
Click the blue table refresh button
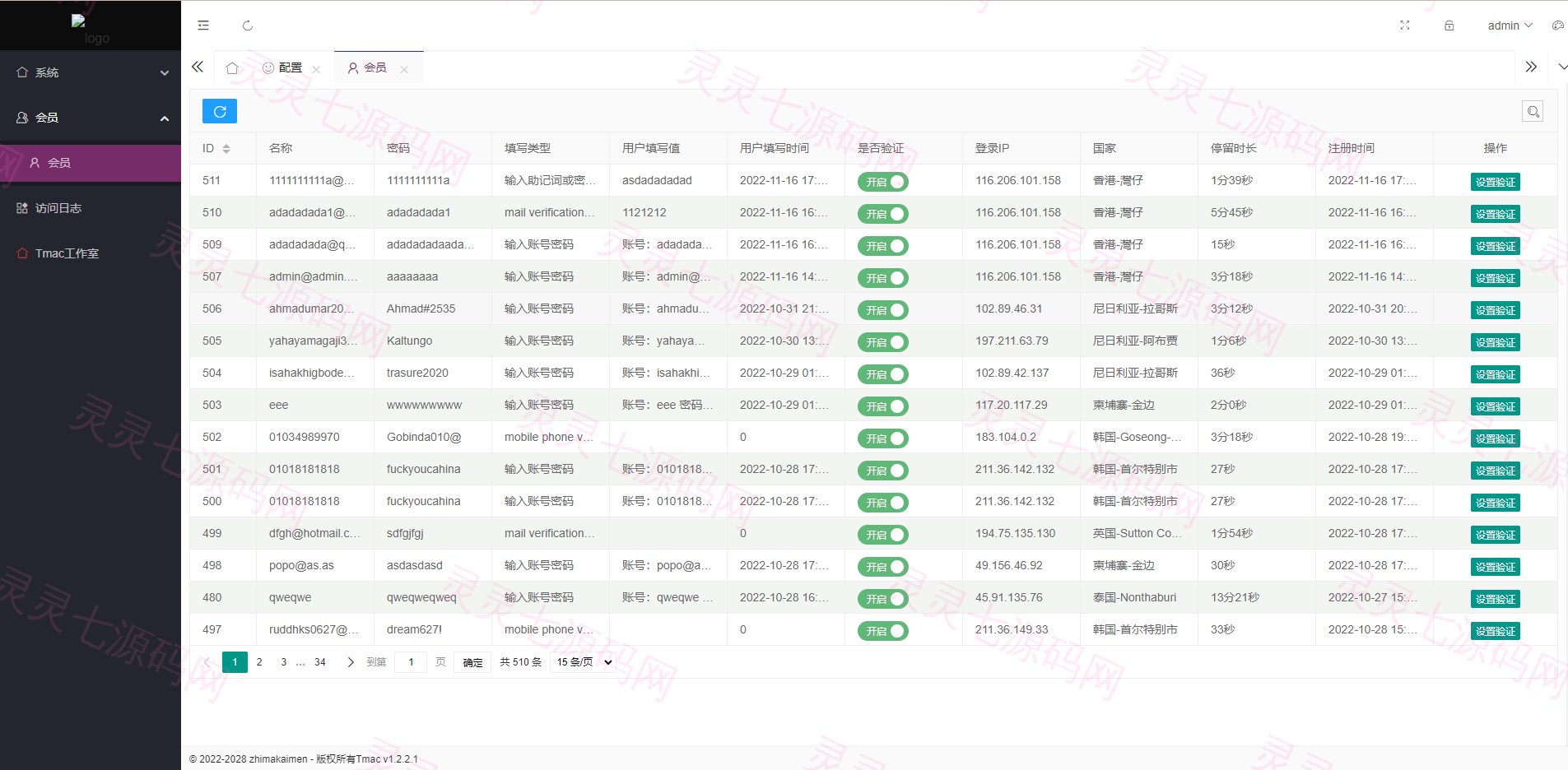pos(220,111)
